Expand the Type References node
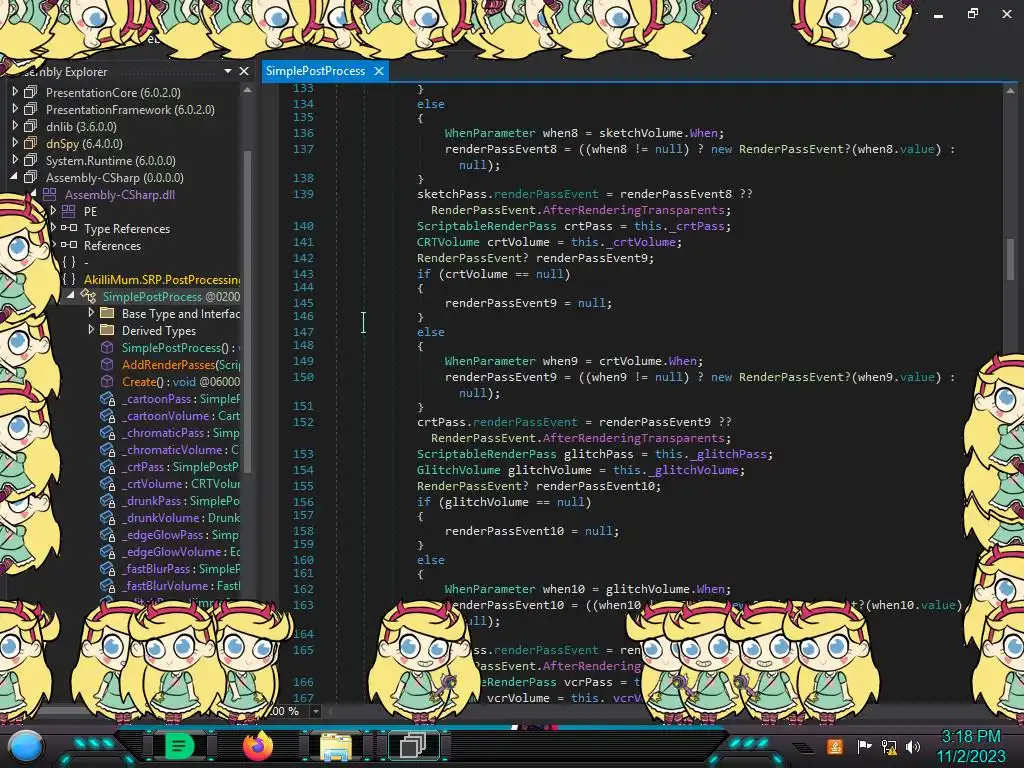The height and width of the screenshot is (768, 1024). coord(54,228)
